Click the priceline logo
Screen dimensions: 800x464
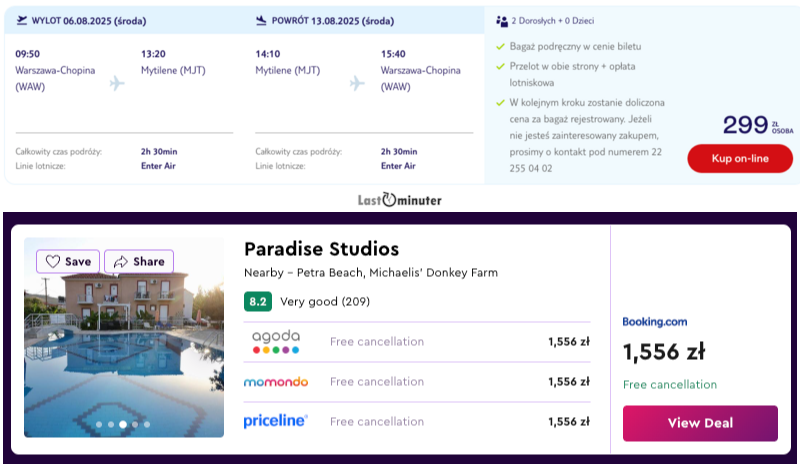276,421
